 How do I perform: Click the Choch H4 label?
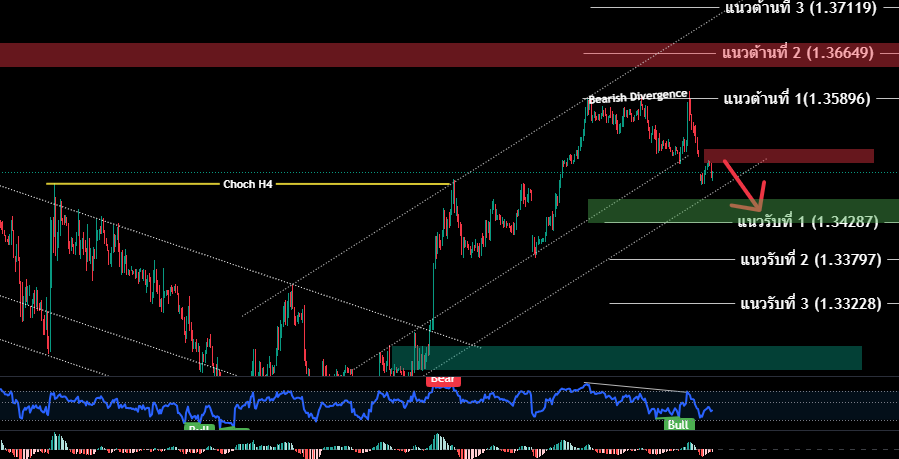[x=247, y=184]
